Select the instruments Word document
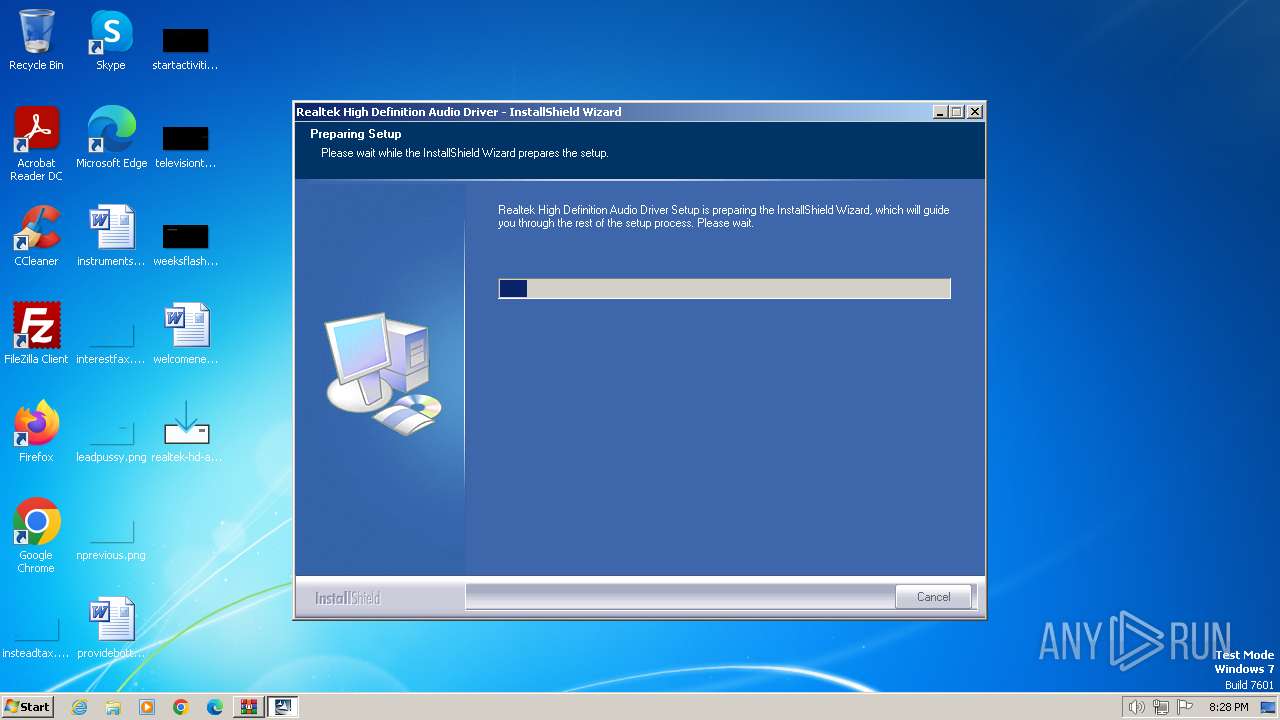The image size is (1280, 720). (111, 236)
